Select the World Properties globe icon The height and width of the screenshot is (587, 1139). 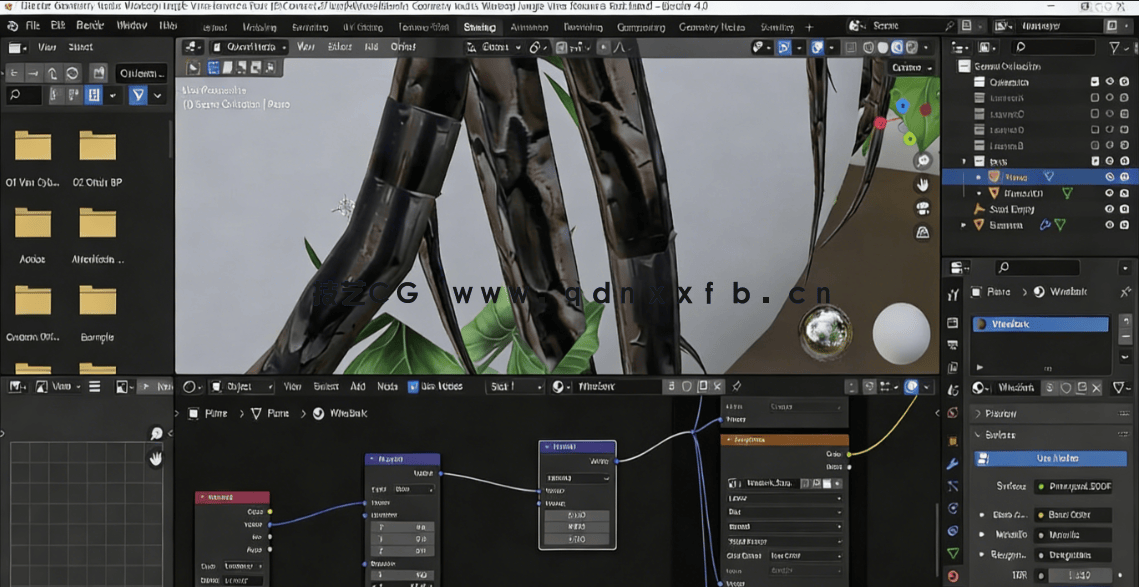tap(951, 412)
